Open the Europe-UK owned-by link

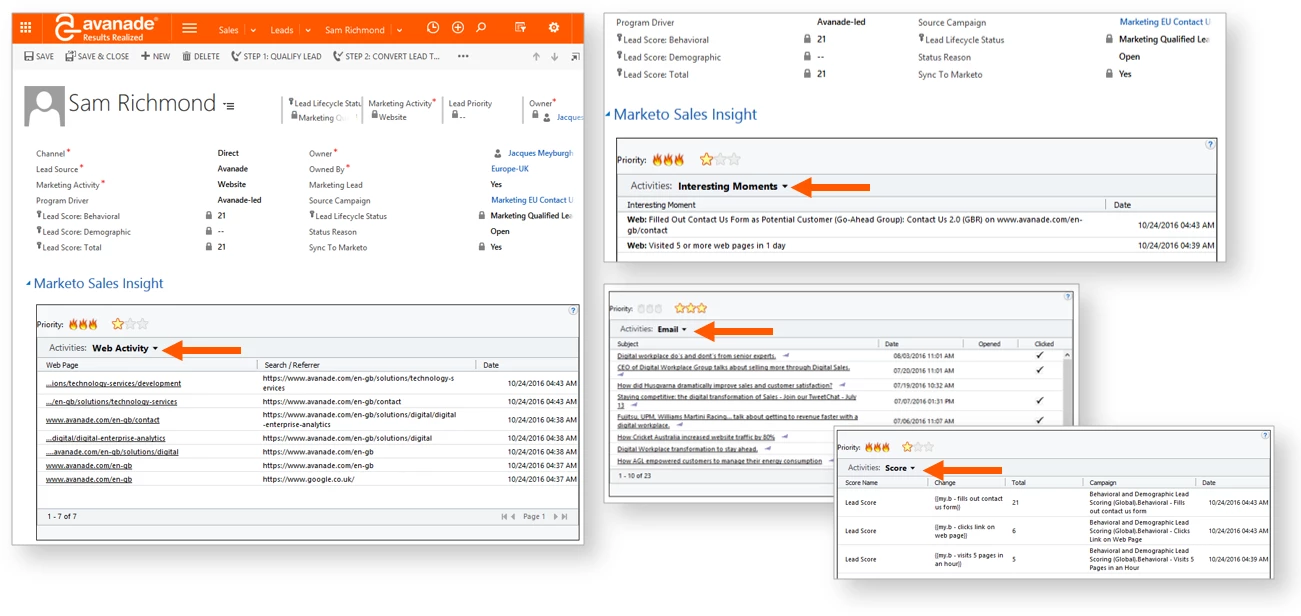coord(510,169)
